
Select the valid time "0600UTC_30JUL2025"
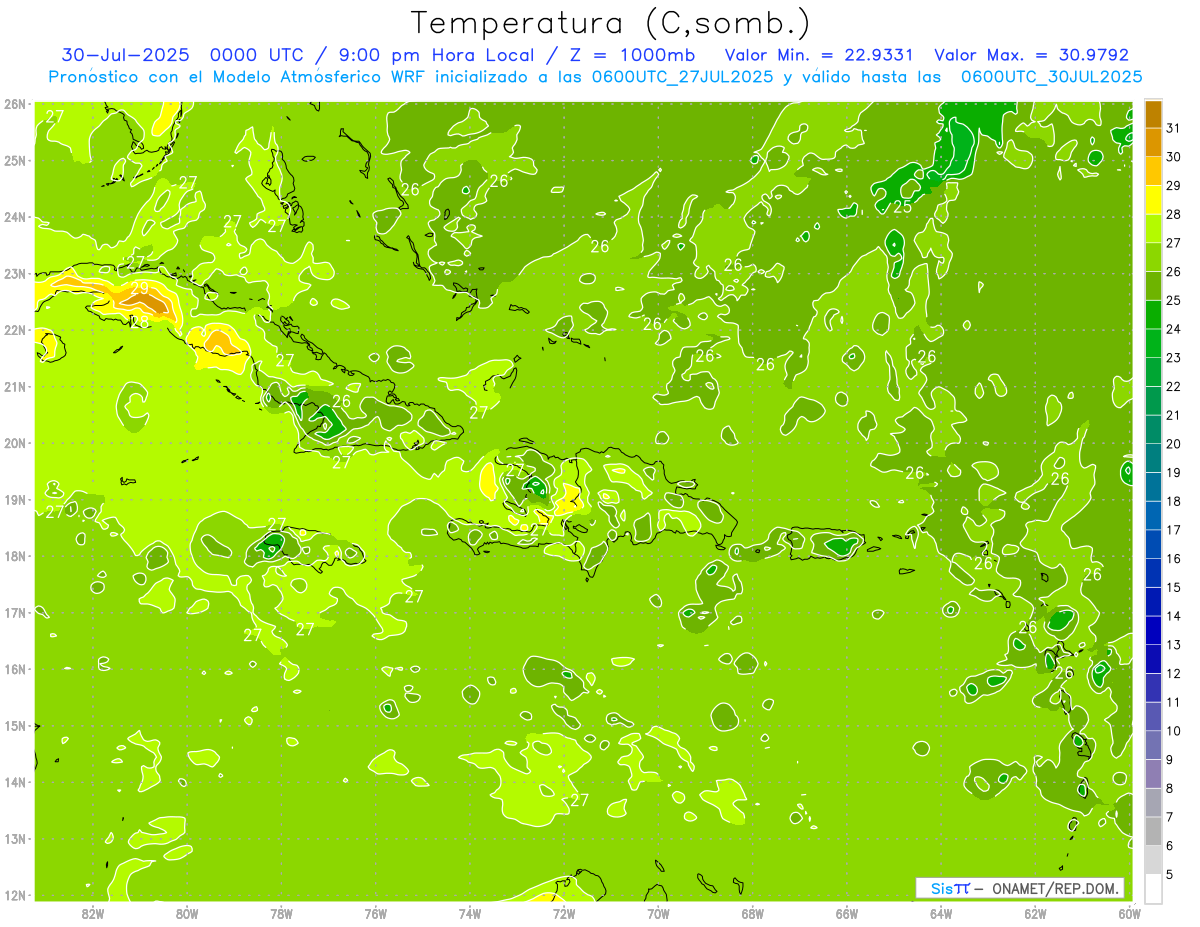[x=1051, y=77]
